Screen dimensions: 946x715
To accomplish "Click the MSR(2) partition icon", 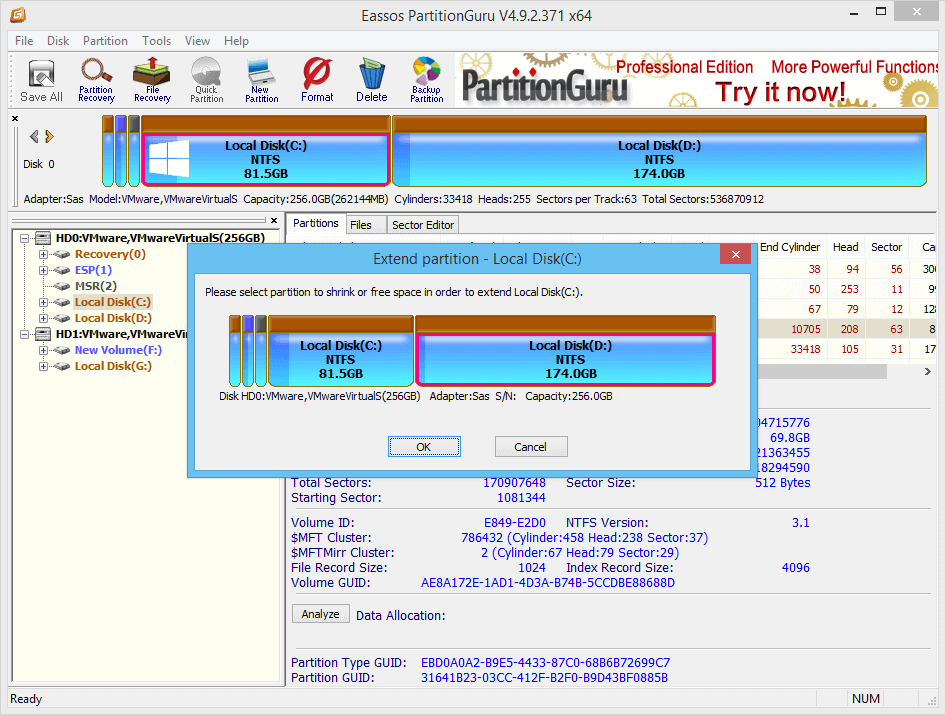I will (x=62, y=287).
